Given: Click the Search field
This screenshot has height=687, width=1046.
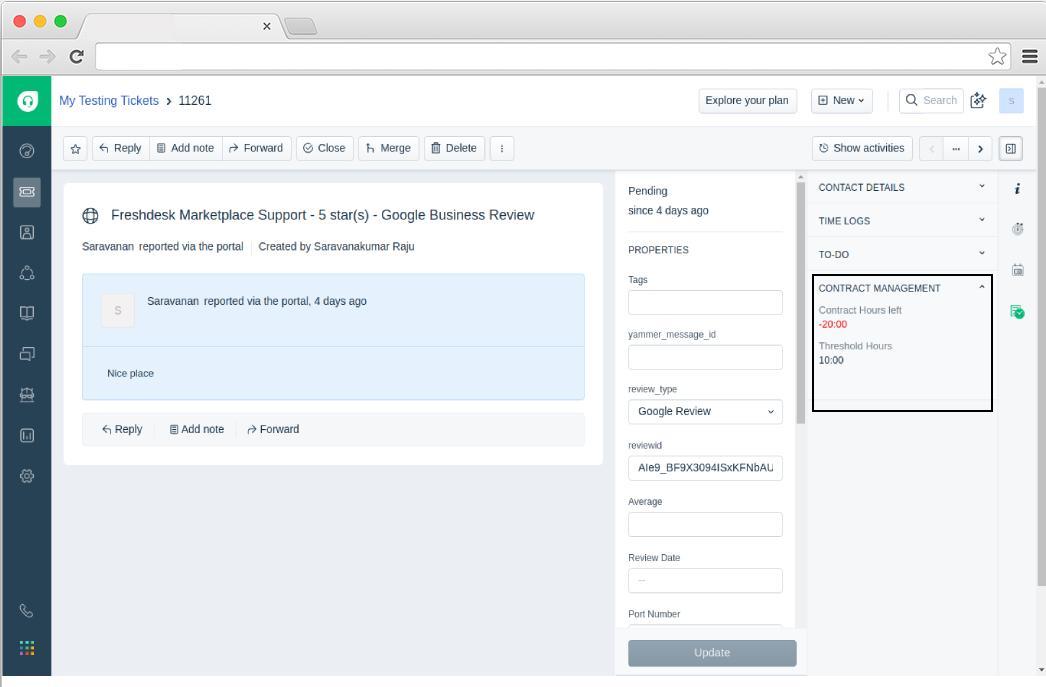Looking at the screenshot, I should click(931, 101).
